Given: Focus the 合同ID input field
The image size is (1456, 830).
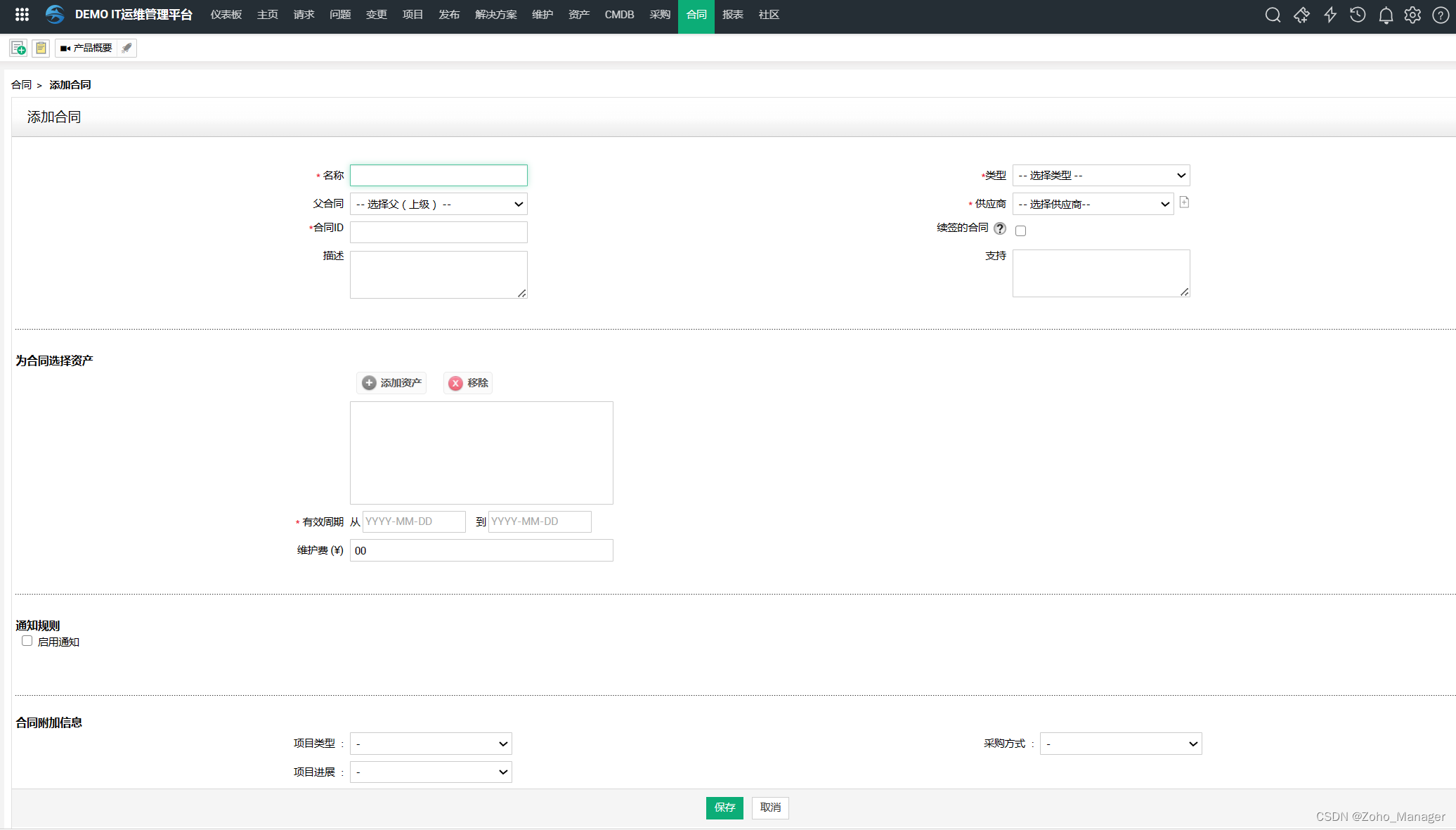Looking at the screenshot, I should pyautogui.click(x=438, y=232).
